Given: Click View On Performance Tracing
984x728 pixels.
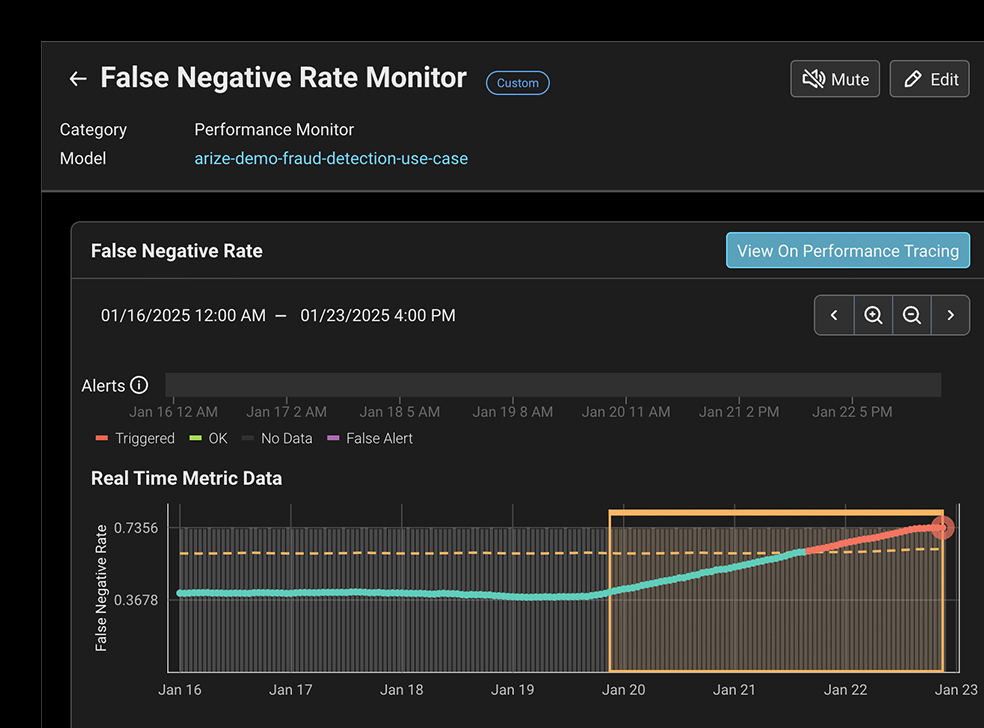Looking at the screenshot, I should pyautogui.click(x=848, y=251).
